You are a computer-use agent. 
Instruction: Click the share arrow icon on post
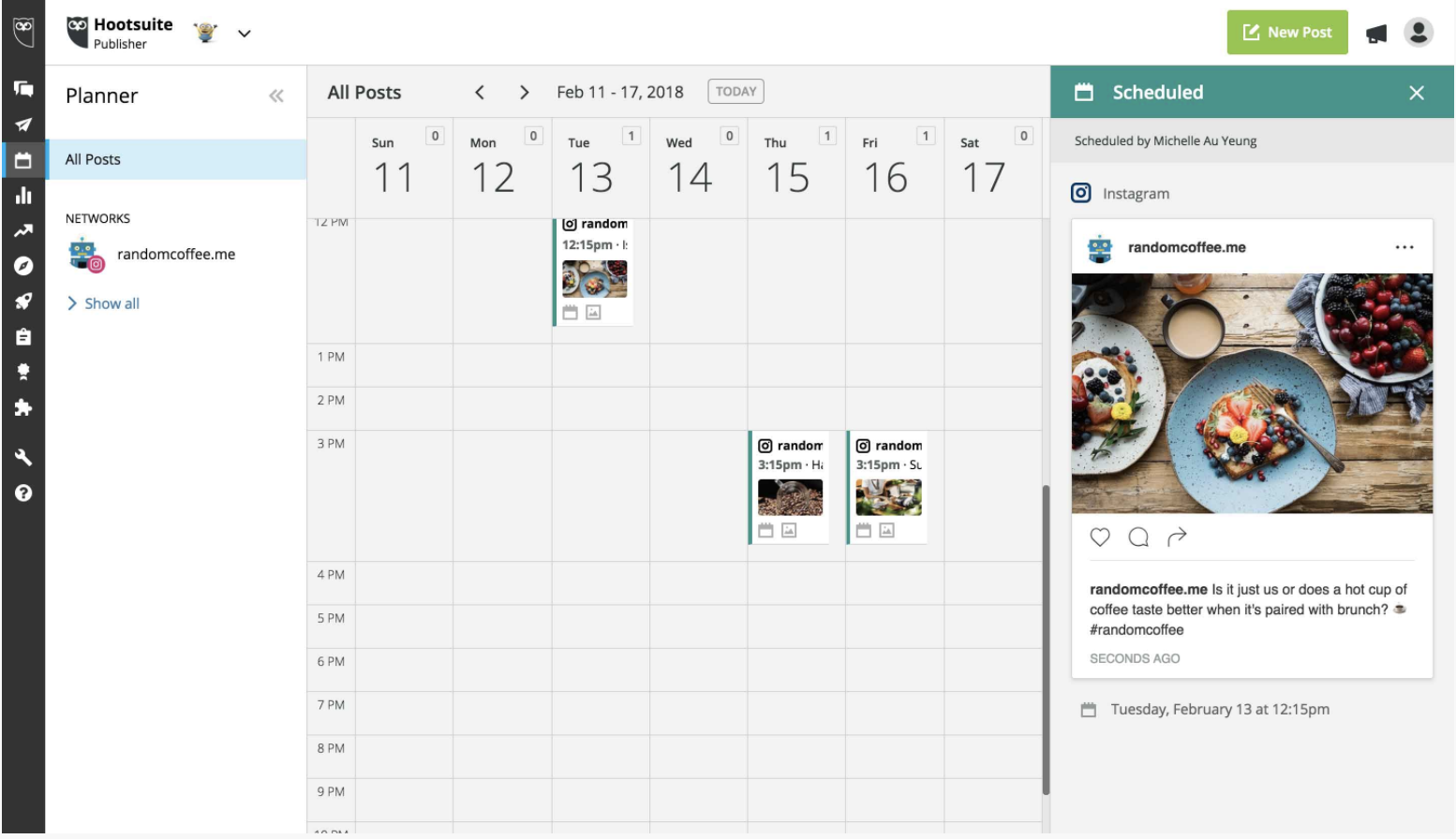tap(1177, 537)
